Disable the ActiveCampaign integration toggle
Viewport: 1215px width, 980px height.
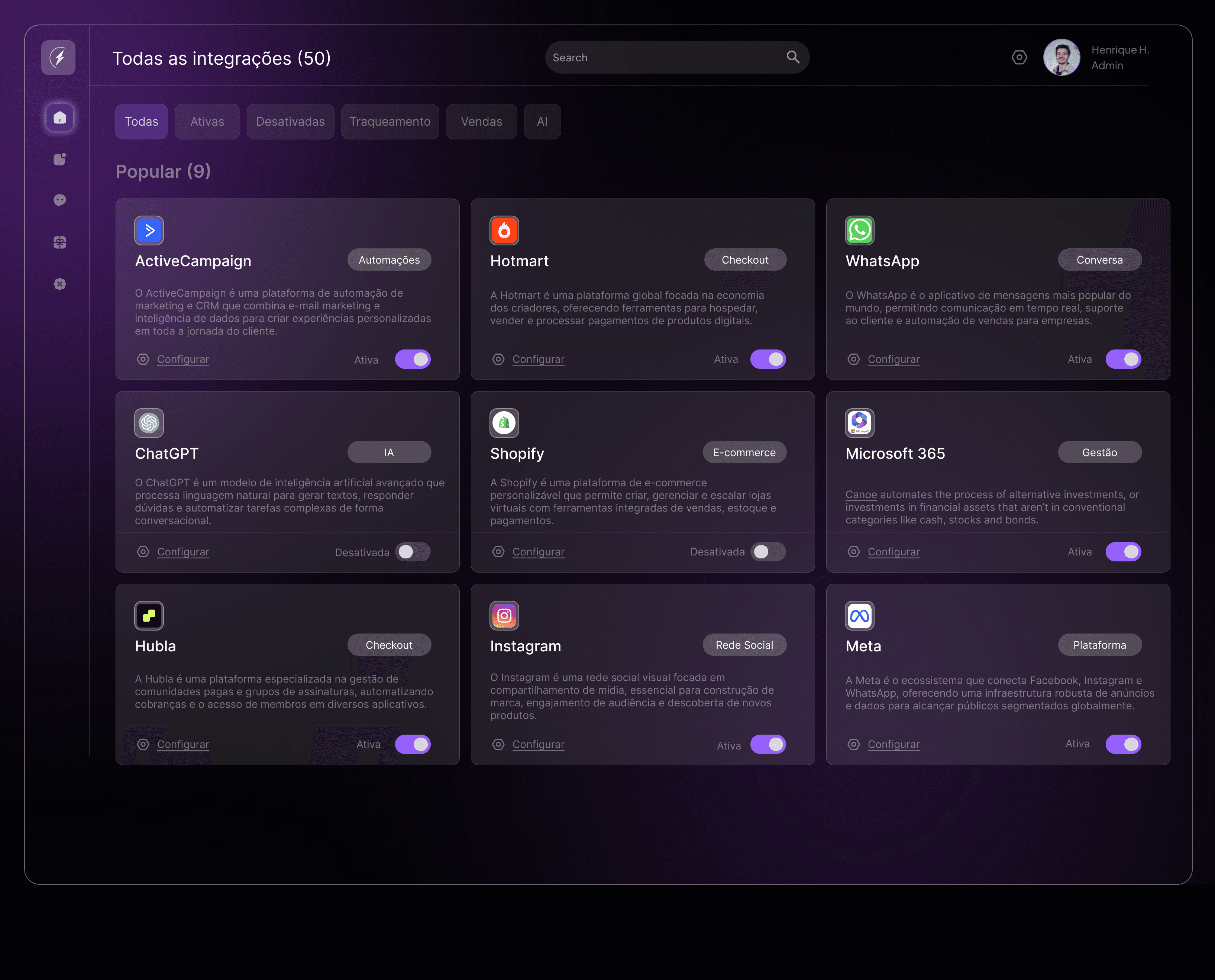413,359
